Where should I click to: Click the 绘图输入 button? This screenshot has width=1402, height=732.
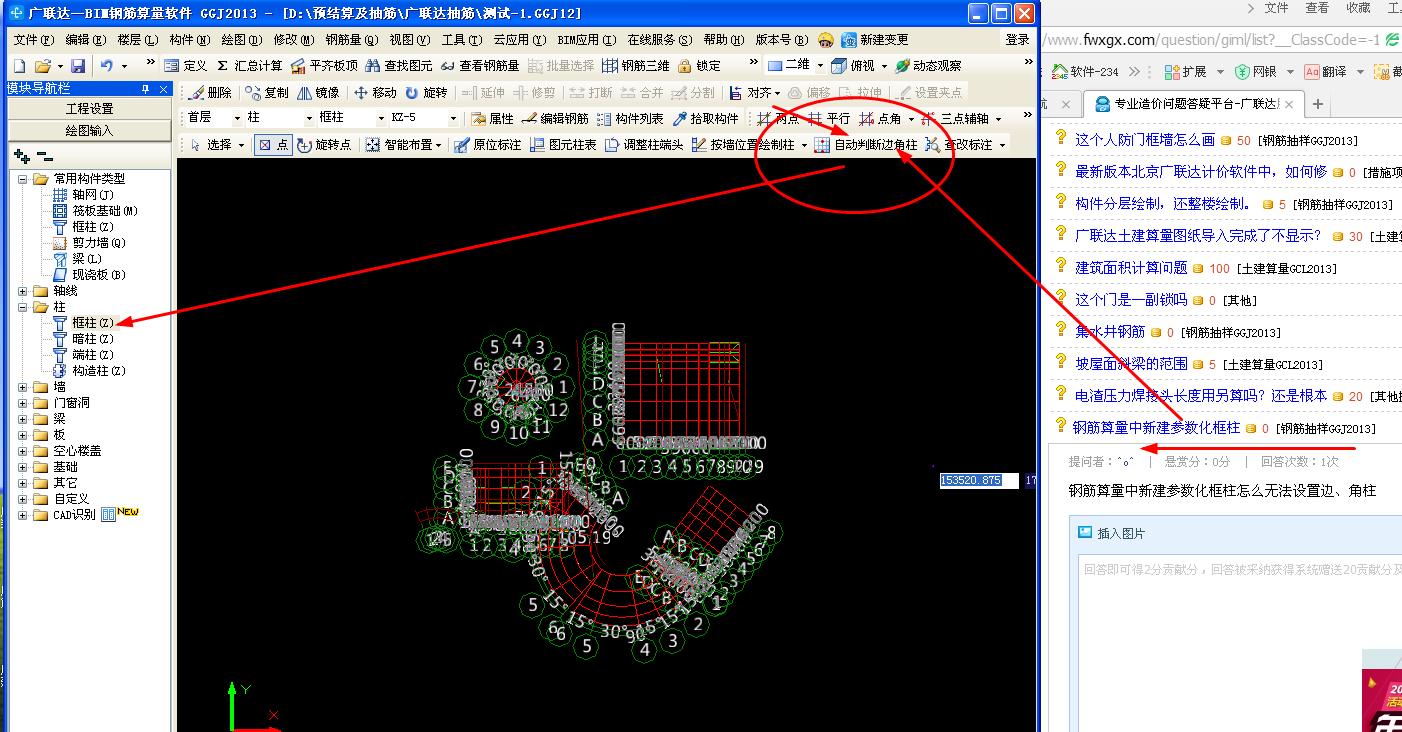coord(90,130)
